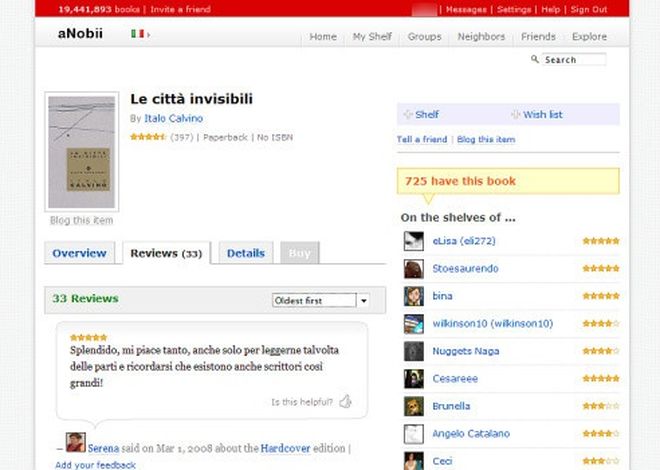Open the Buy tab
The image size is (660, 470).
tap(300, 253)
